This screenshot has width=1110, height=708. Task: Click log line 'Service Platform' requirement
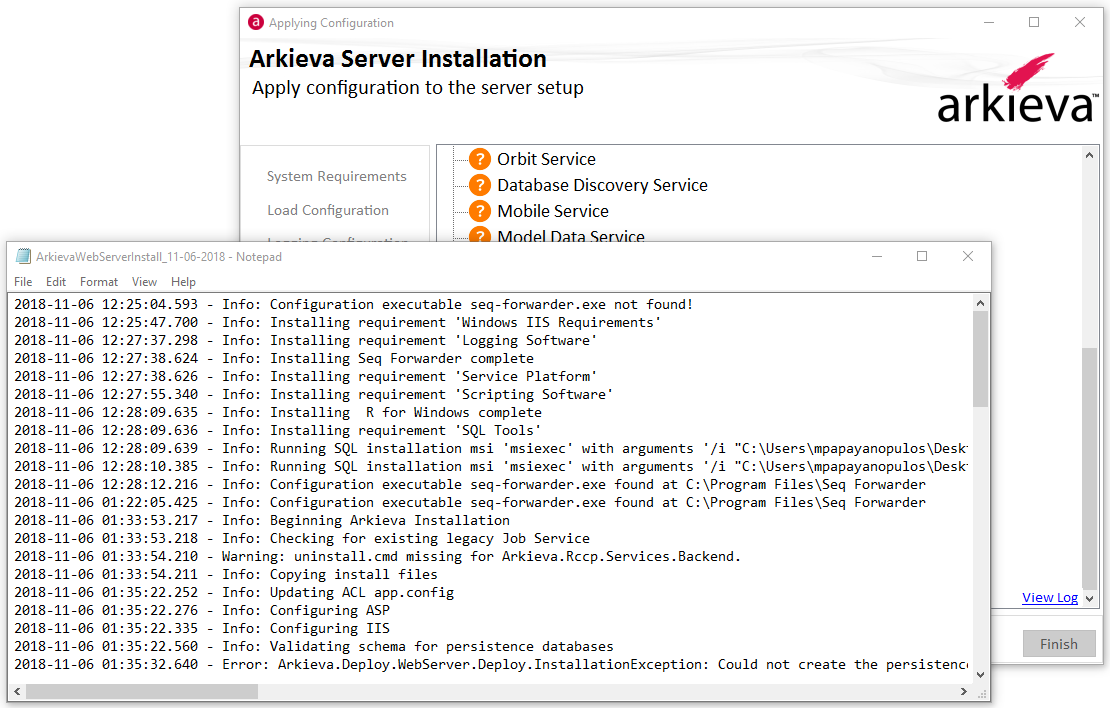[306, 377]
